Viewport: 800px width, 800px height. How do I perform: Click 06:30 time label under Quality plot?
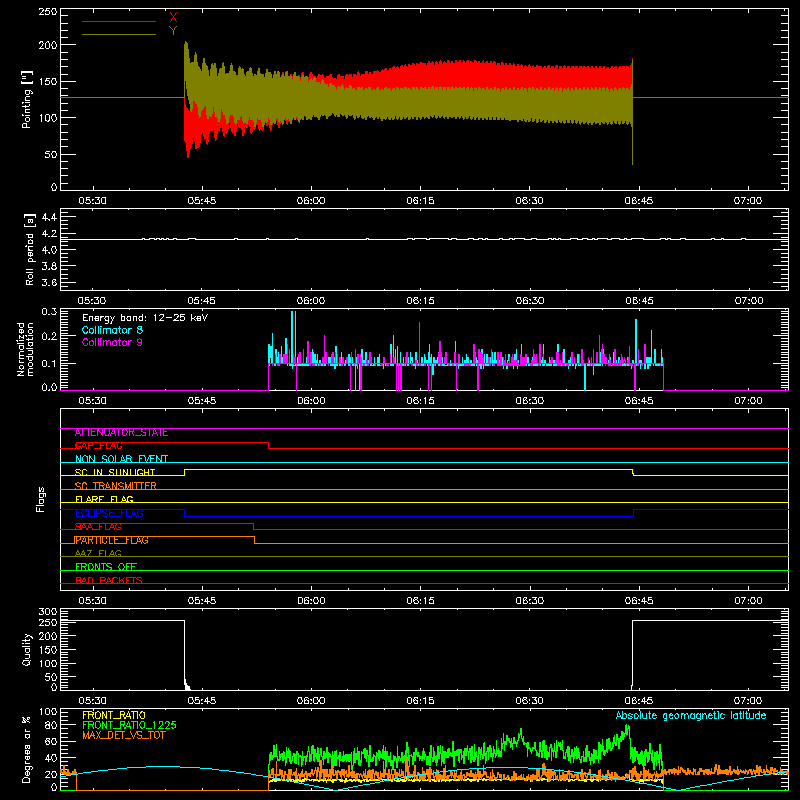tap(530, 701)
